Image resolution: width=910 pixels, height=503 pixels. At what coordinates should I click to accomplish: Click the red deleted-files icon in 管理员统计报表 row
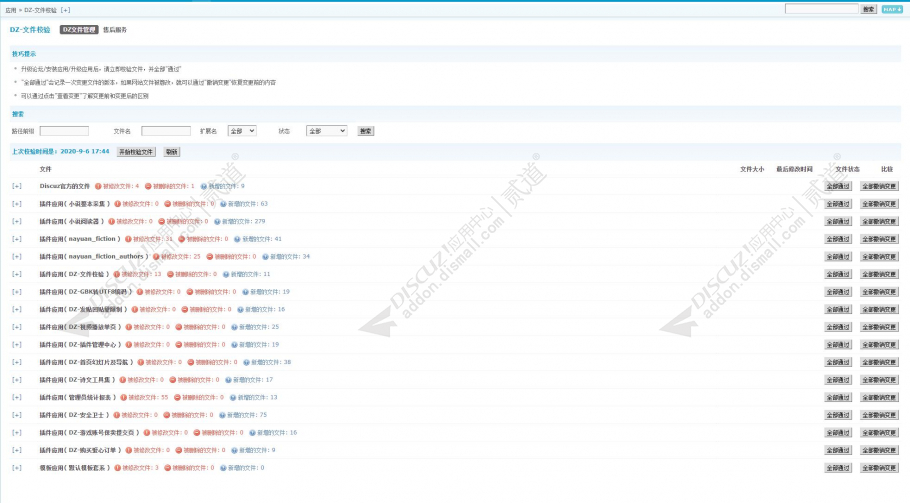[x=177, y=397]
